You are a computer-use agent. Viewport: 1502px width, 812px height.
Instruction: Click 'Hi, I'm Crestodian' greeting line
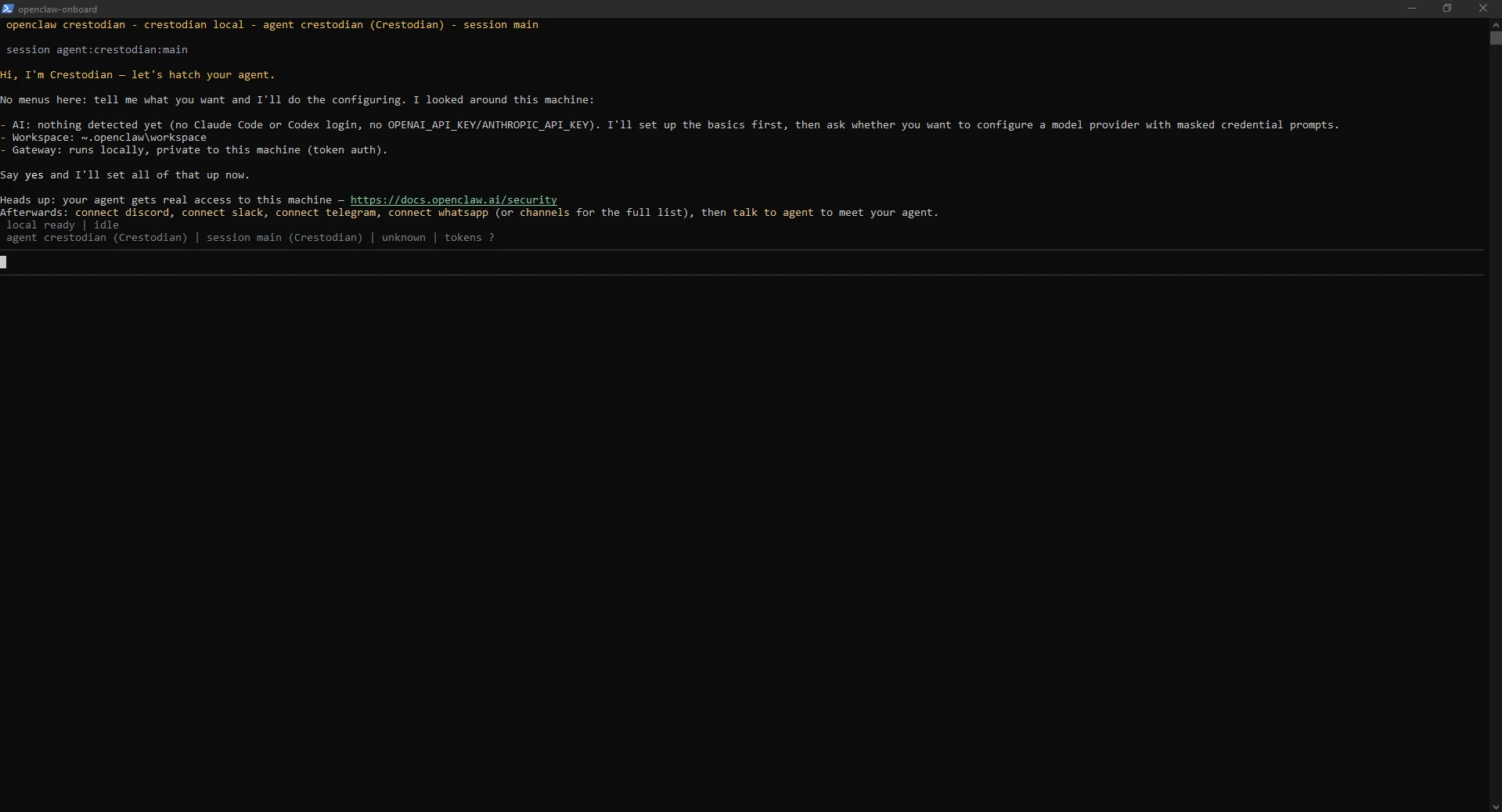(138, 74)
